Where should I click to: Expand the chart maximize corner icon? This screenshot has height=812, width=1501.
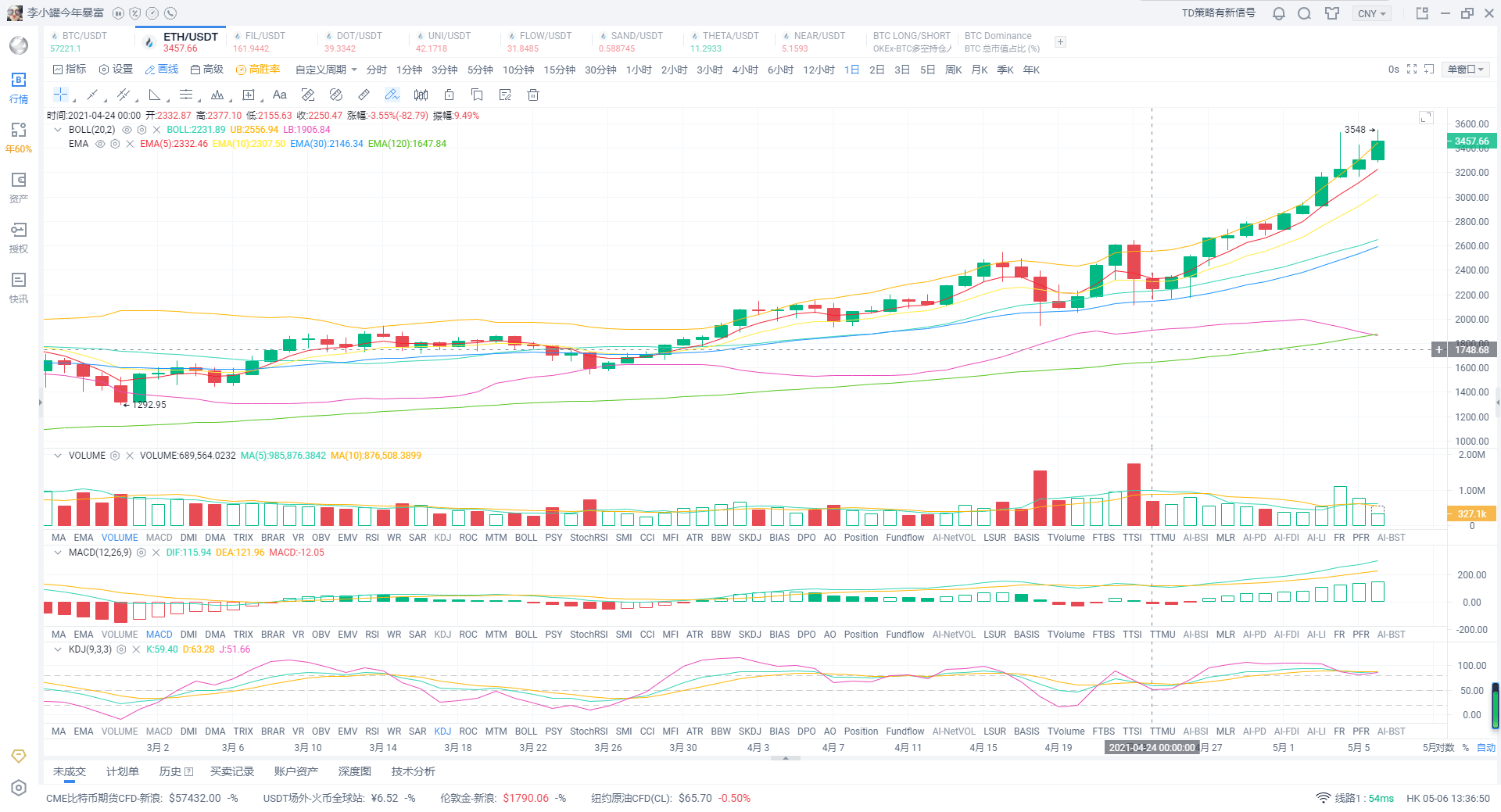[1426, 117]
